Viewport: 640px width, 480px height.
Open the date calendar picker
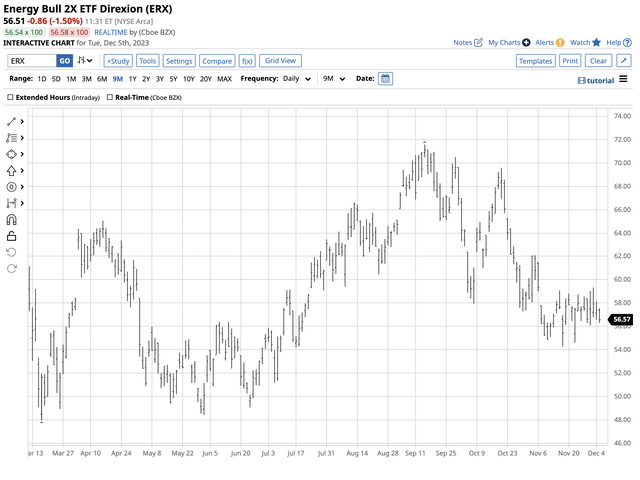[385, 78]
